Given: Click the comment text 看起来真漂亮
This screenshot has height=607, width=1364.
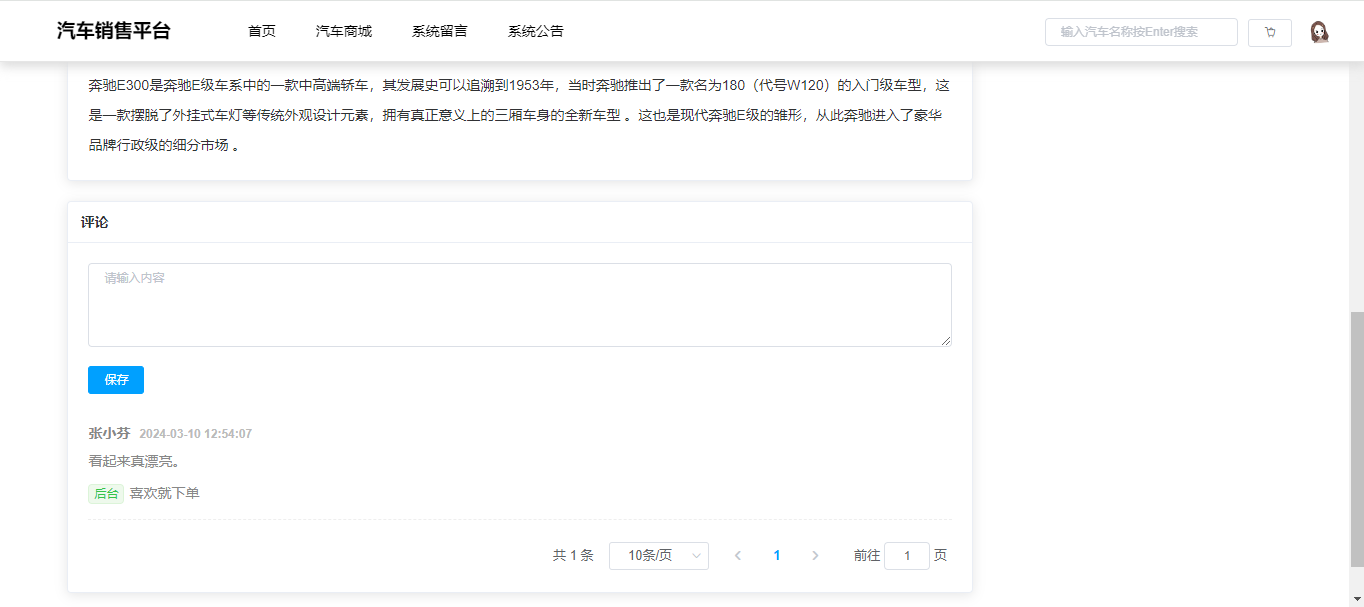Looking at the screenshot, I should 134,462.
